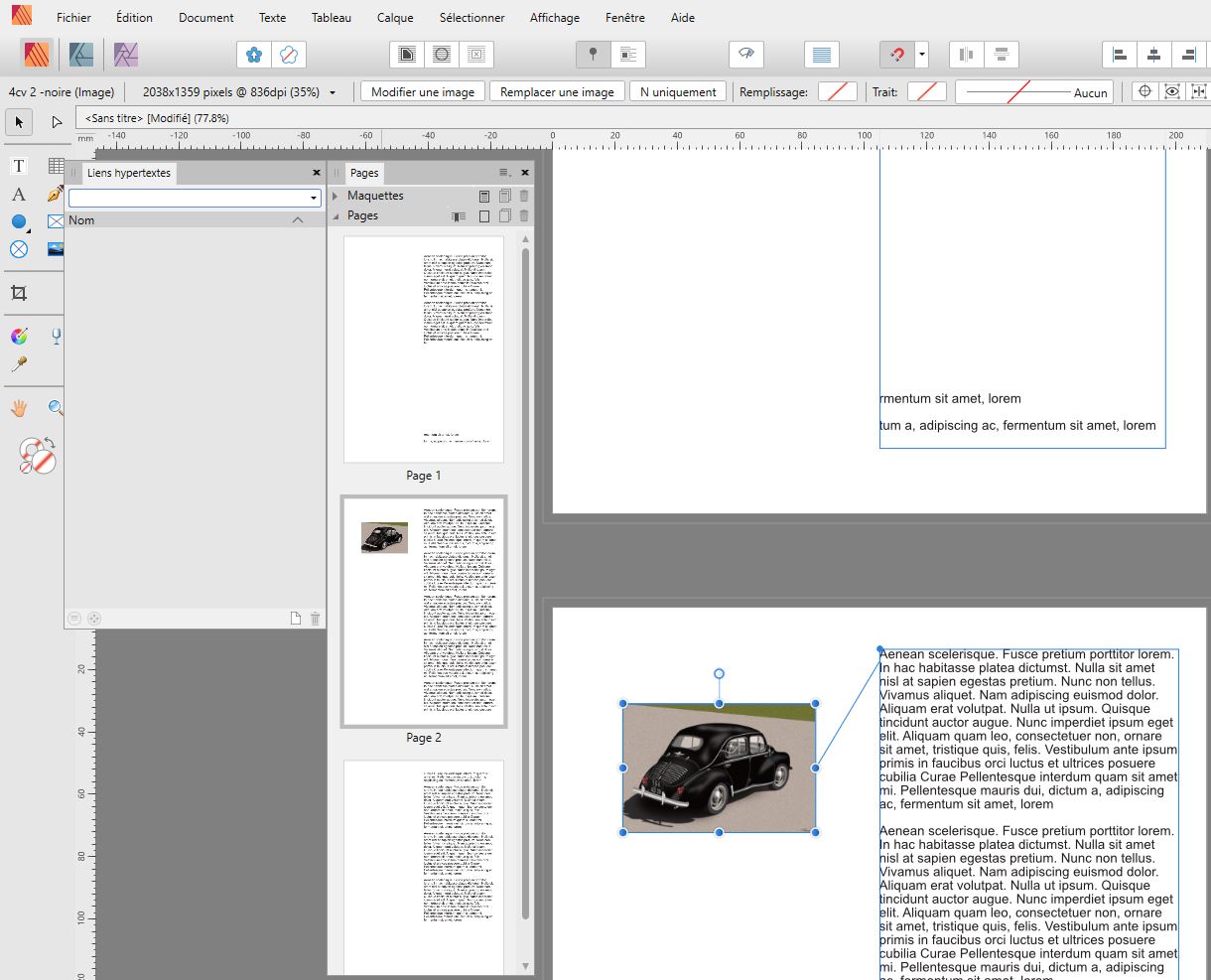Switch to the Photo persona icon
Image resolution: width=1211 pixels, height=980 pixels.
pyautogui.click(x=125, y=55)
